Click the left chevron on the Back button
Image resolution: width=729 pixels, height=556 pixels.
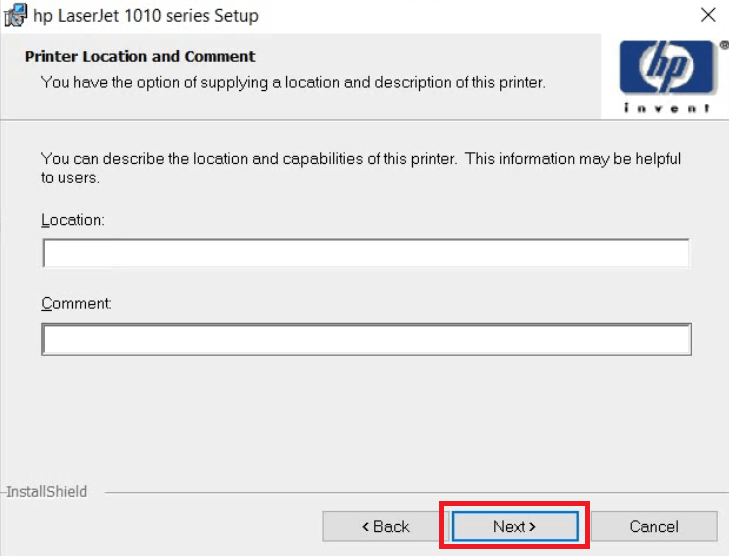pyautogui.click(x=366, y=527)
